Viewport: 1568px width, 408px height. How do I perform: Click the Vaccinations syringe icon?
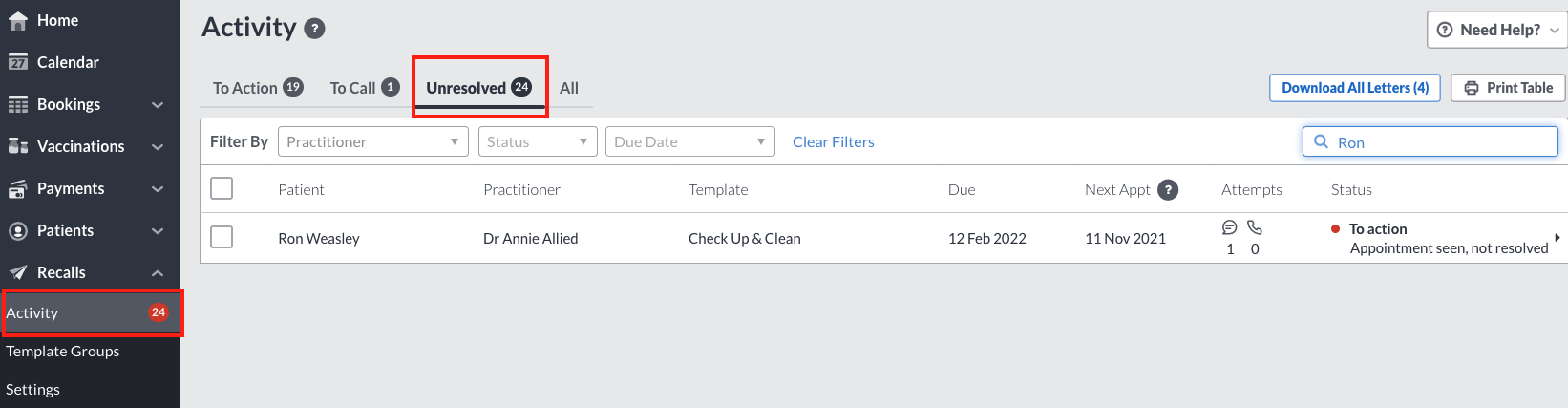pyautogui.click(x=17, y=146)
